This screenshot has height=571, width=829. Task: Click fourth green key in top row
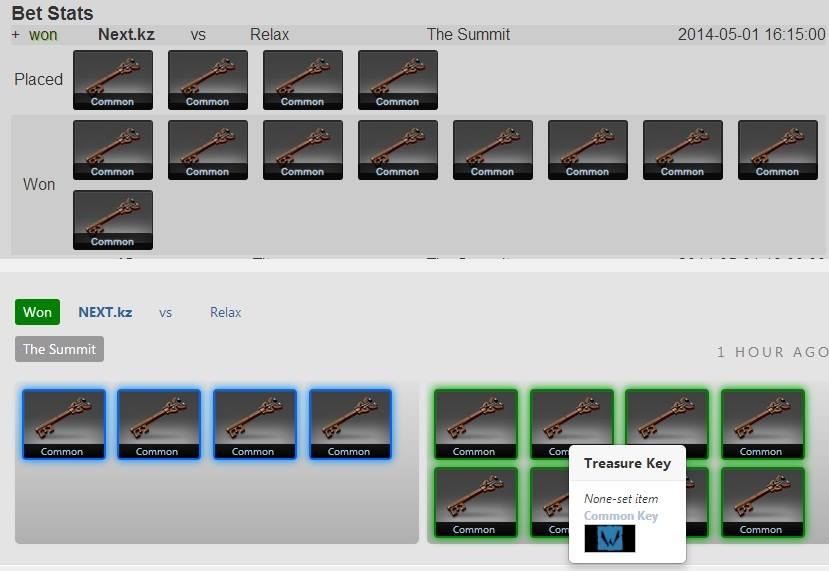coord(763,424)
